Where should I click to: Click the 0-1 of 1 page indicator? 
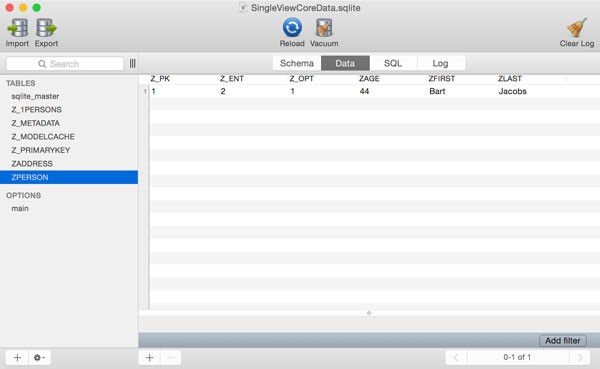[x=517, y=357]
